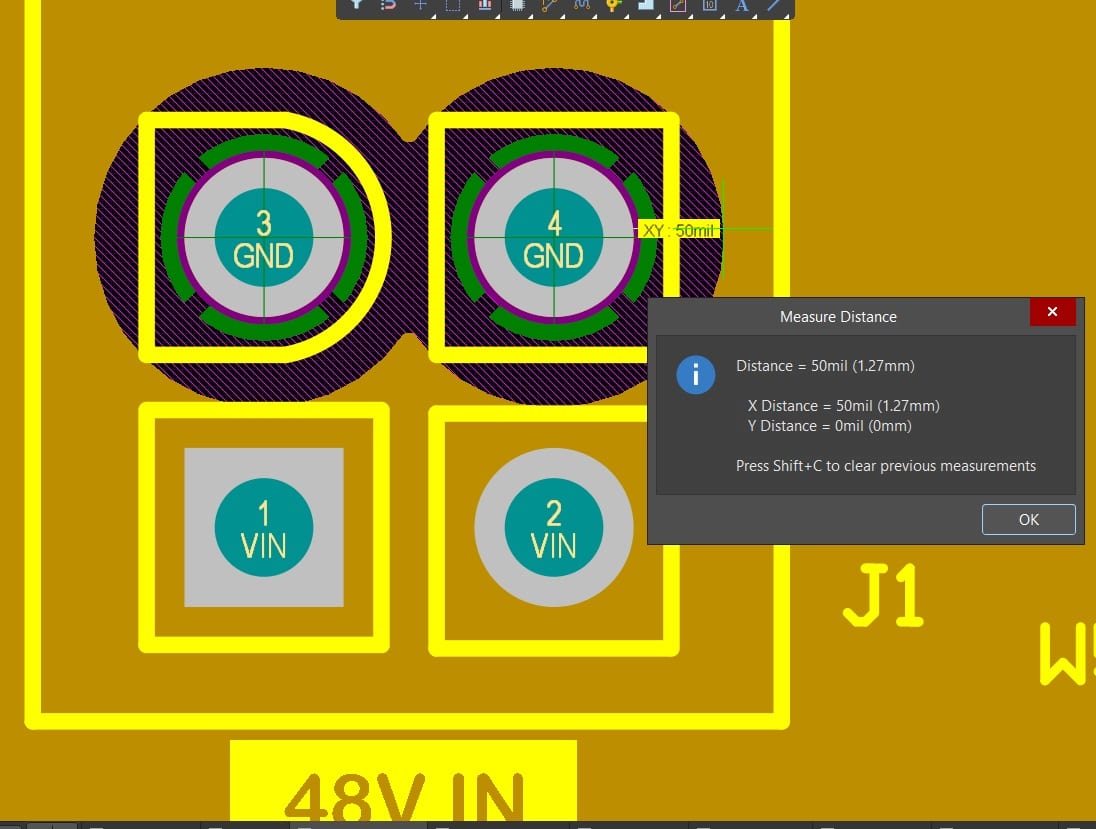Viewport: 1096px width, 829px height.
Task: Click the Distance = 50mil text
Action: 825,366
